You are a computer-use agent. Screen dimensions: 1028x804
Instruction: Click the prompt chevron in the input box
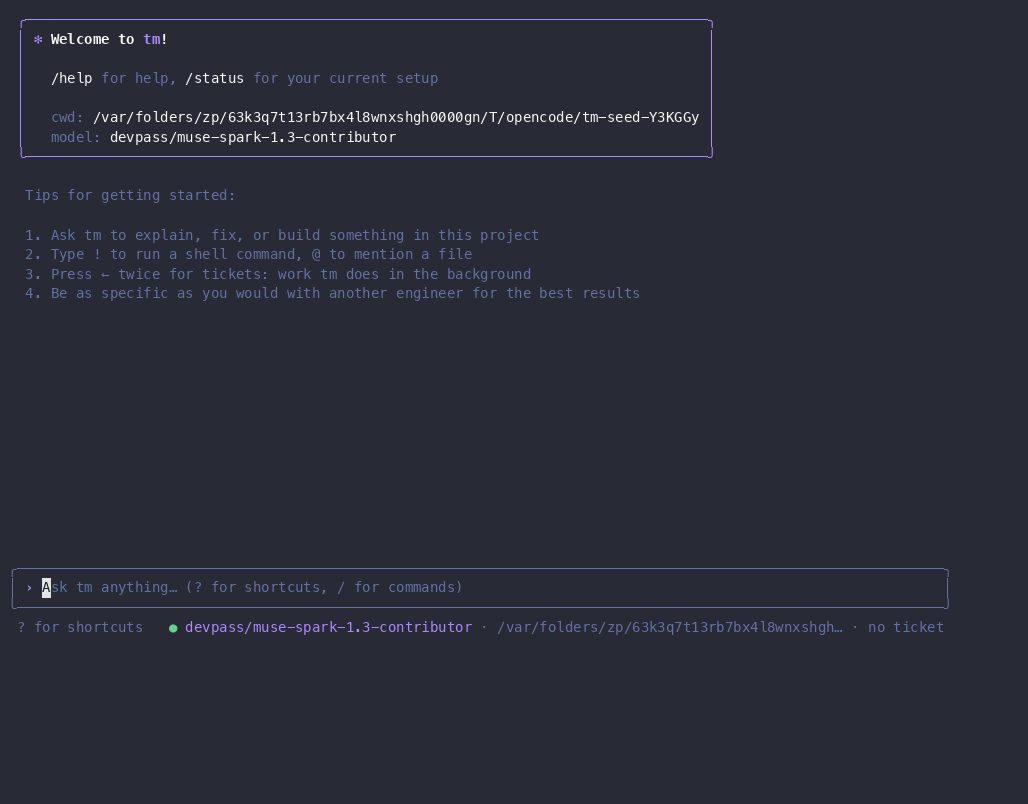click(29, 588)
